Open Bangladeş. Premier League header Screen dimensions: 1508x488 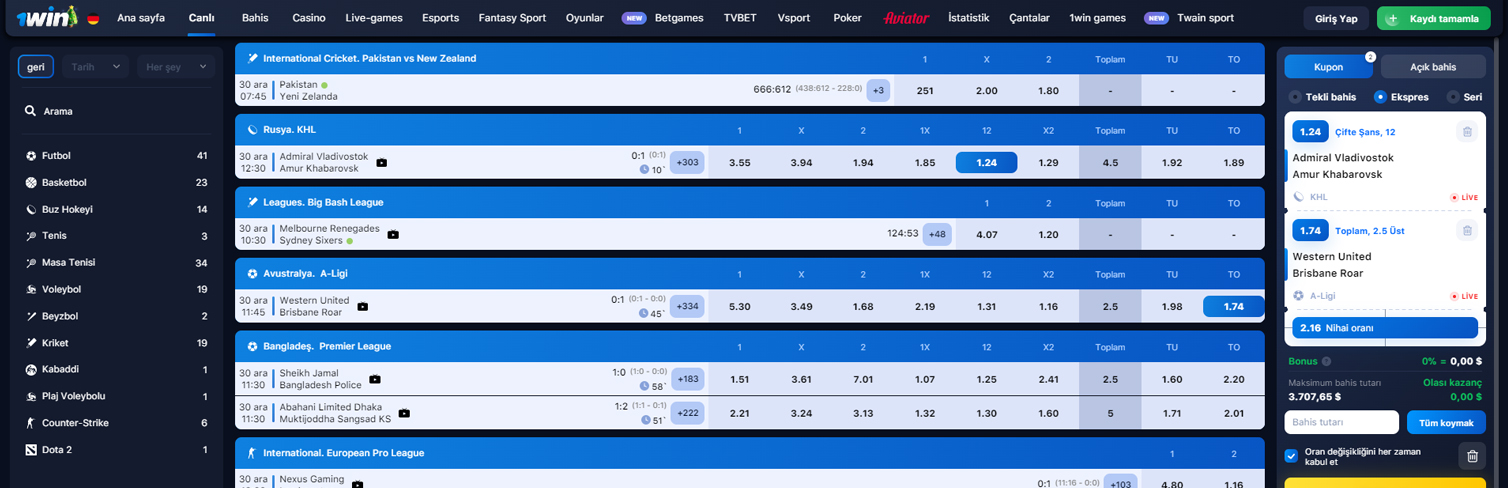click(750, 346)
